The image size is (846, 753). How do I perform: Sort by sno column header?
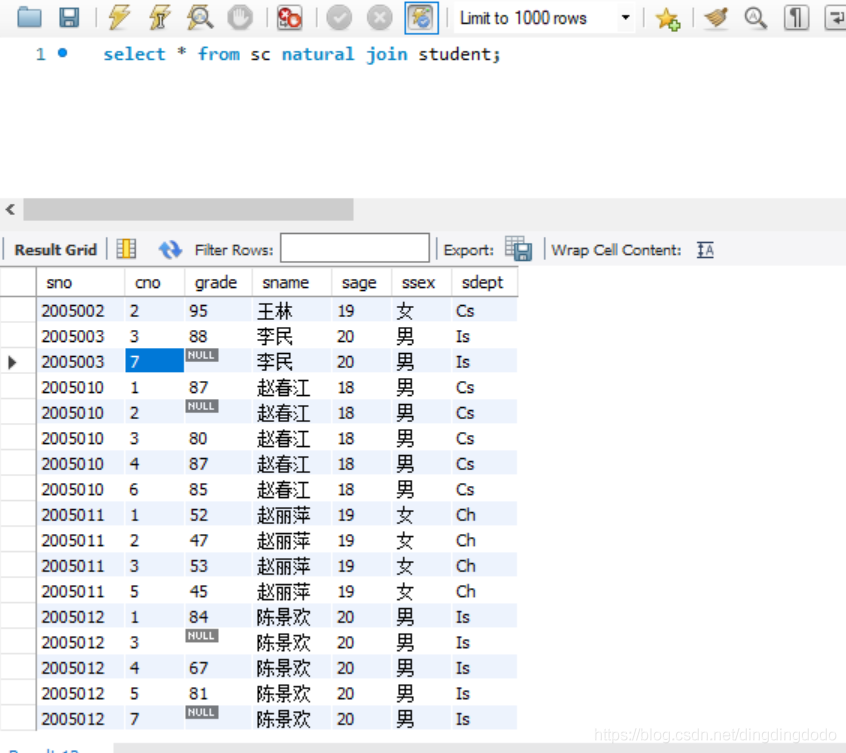point(80,282)
